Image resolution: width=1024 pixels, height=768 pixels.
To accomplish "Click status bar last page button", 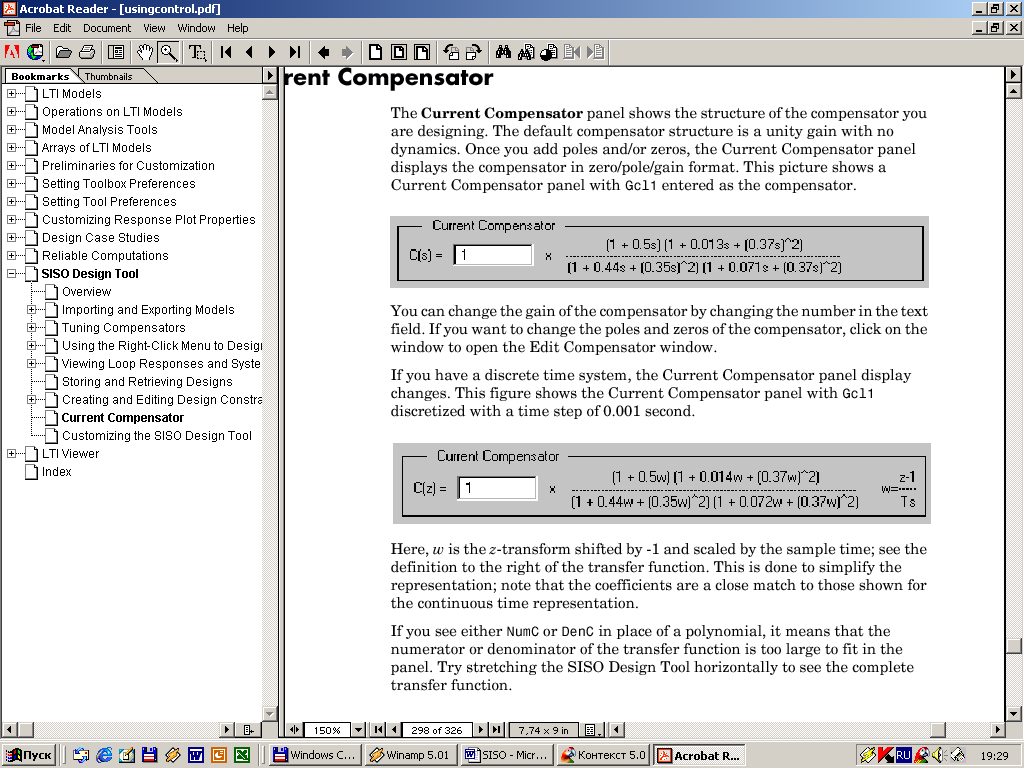I will click(497, 729).
